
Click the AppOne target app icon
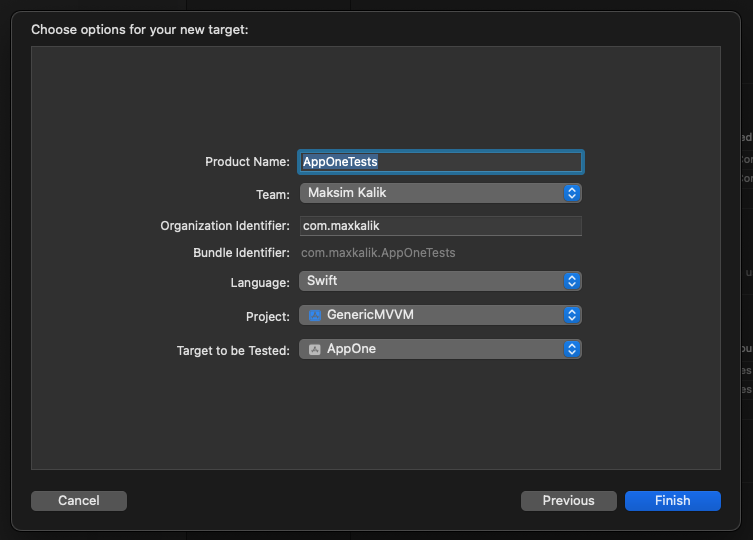click(x=315, y=349)
